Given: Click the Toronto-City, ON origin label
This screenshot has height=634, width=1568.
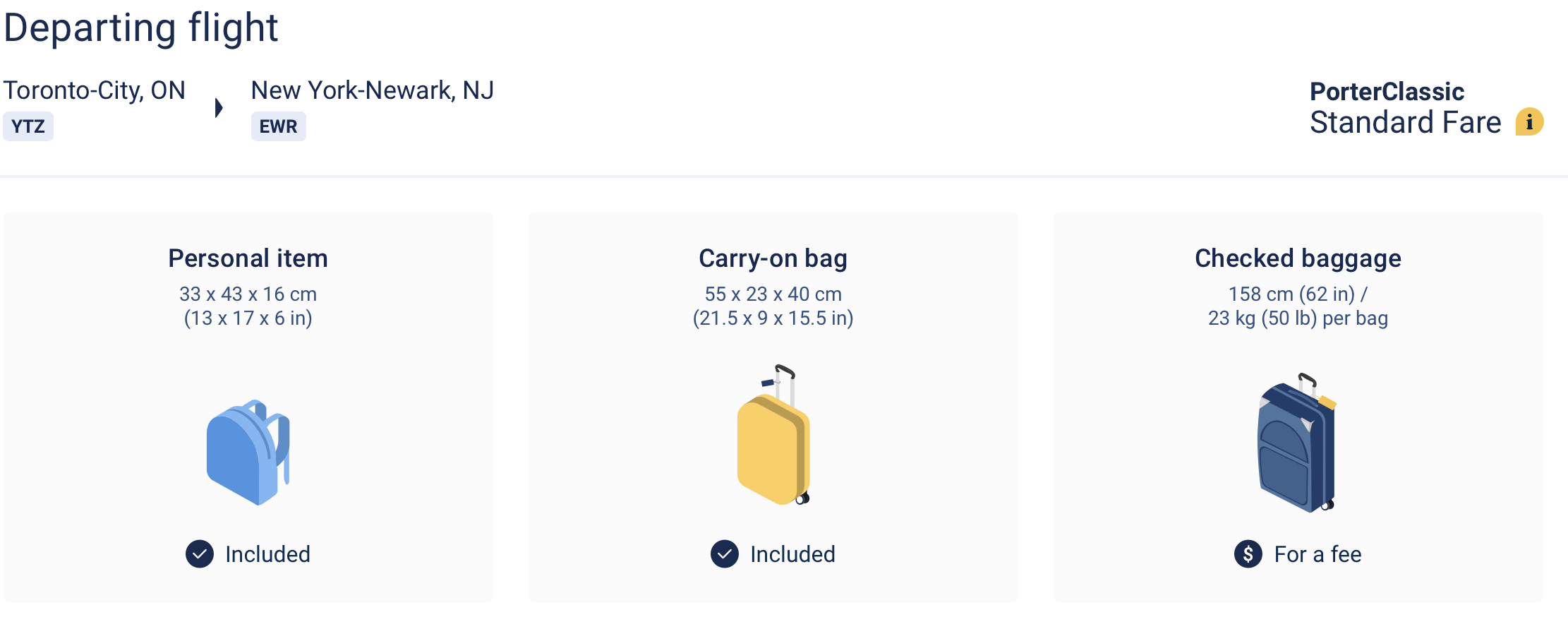Looking at the screenshot, I should tap(94, 90).
